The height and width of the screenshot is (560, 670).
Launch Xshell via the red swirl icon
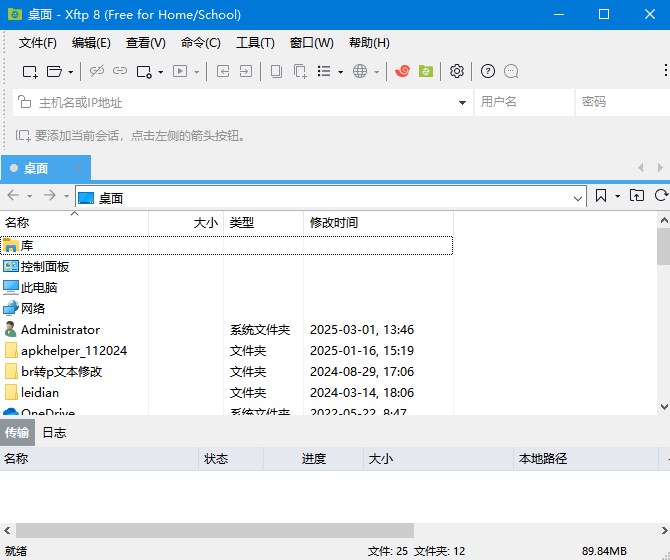tap(402, 71)
